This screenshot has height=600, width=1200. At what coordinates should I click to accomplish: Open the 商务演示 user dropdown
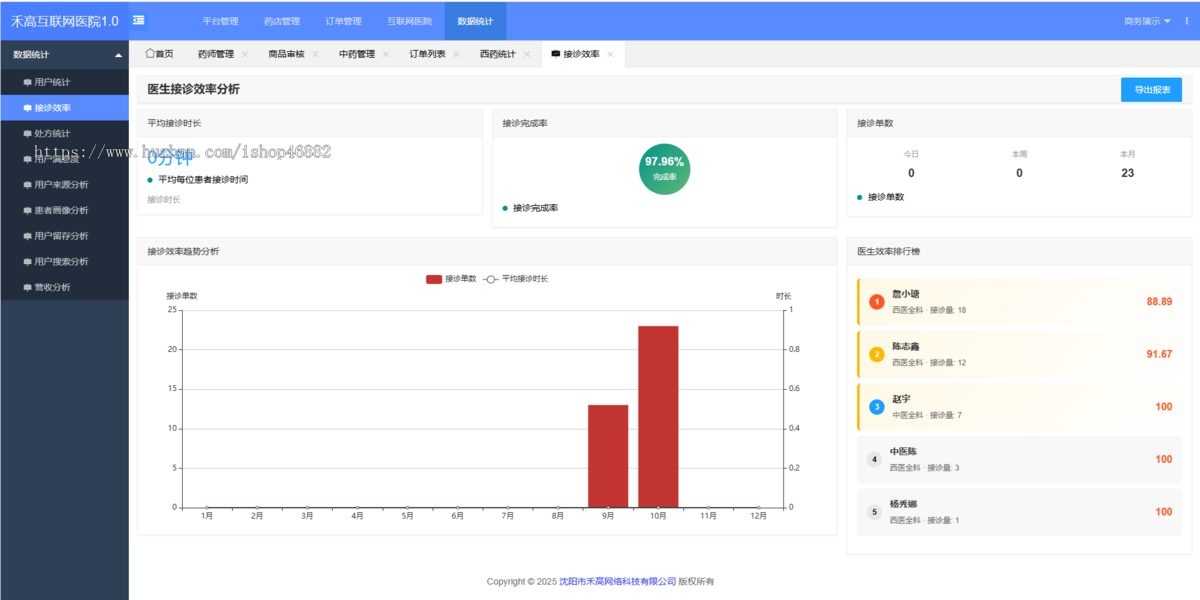click(x=1147, y=21)
